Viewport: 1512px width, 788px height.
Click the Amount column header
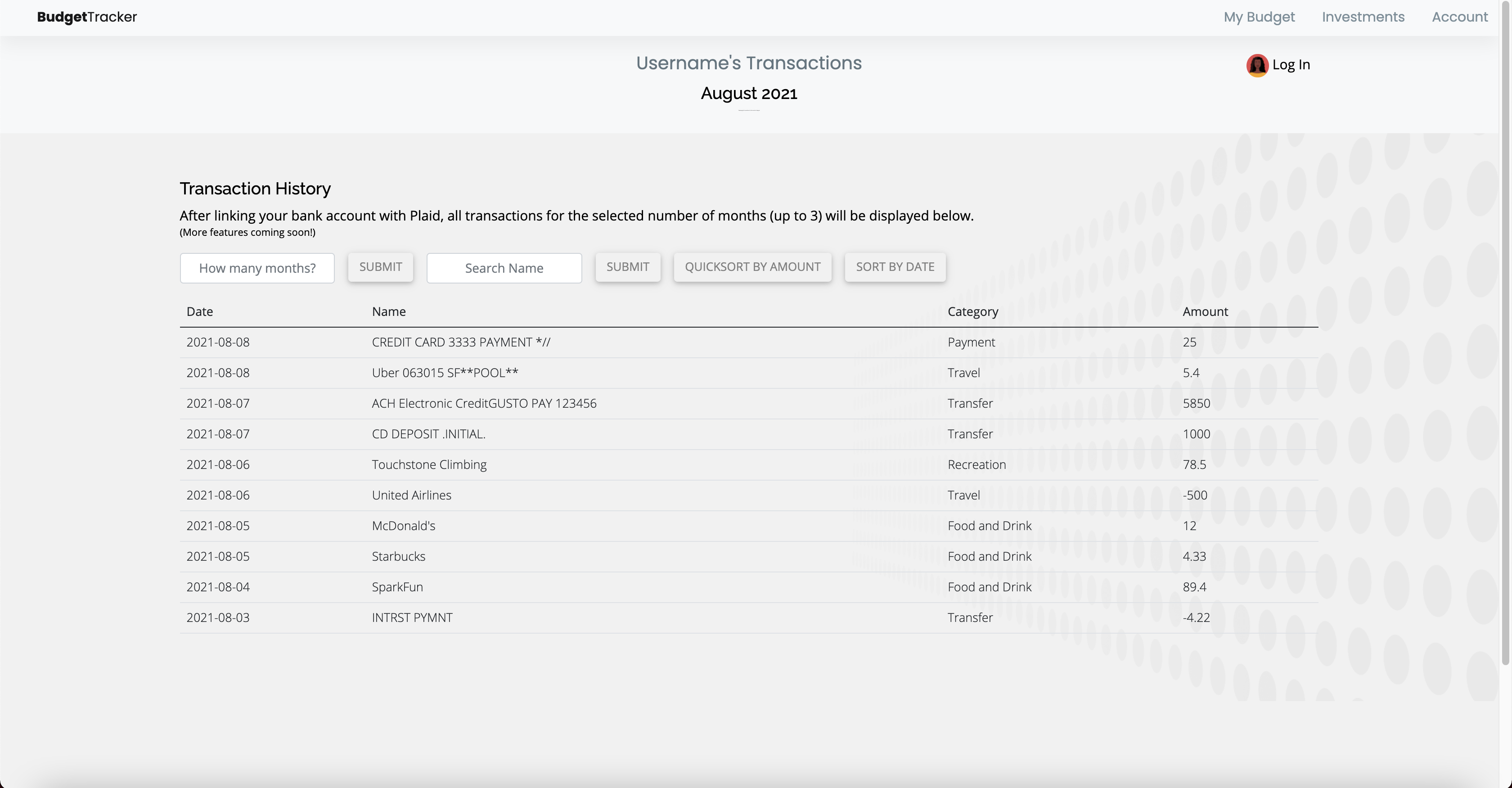pyautogui.click(x=1205, y=311)
